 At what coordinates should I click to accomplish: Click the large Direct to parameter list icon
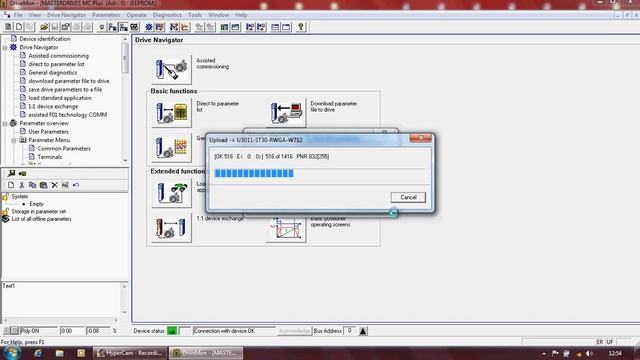(x=171, y=113)
